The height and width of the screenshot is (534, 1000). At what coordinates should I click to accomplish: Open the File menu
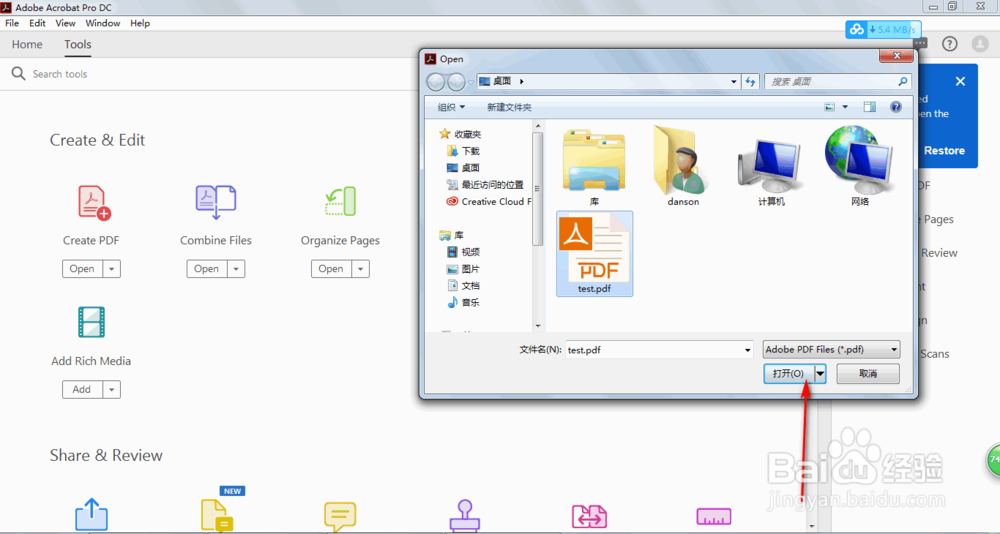tap(12, 23)
